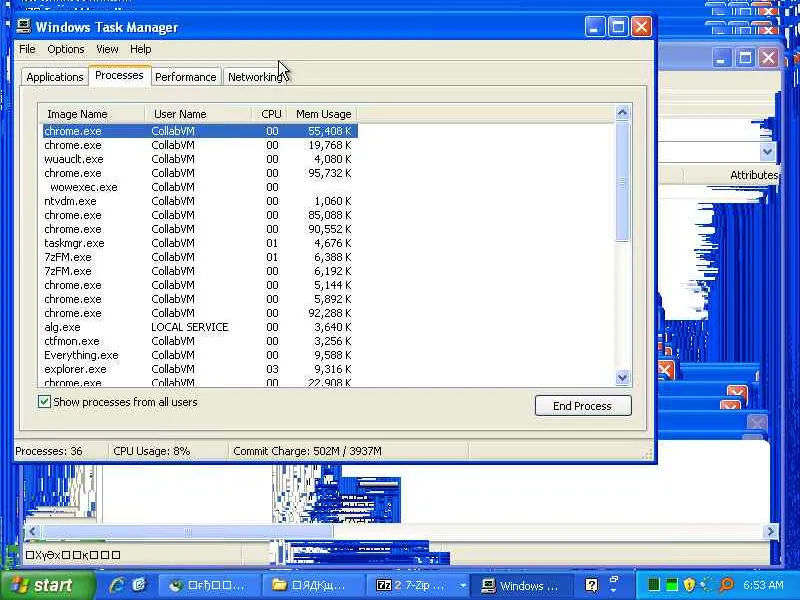The height and width of the screenshot is (600, 800).
Task: Open the View menu
Action: [x=107, y=49]
